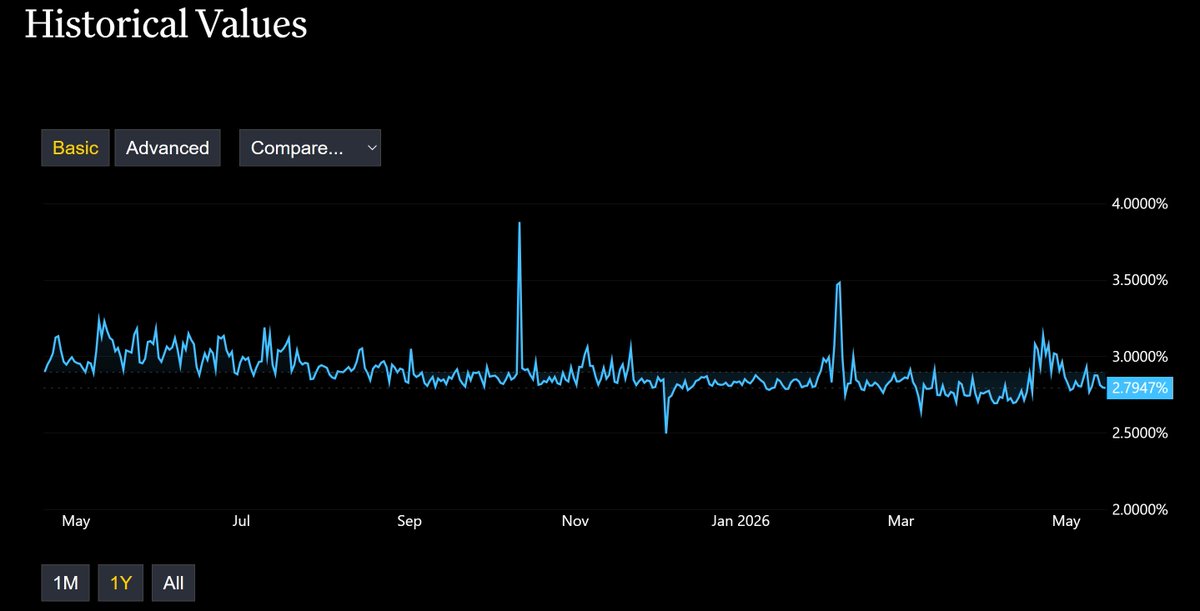Click the Jul date axis label
The width and height of the screenshot is (1200, 611).
click(241, 521)
